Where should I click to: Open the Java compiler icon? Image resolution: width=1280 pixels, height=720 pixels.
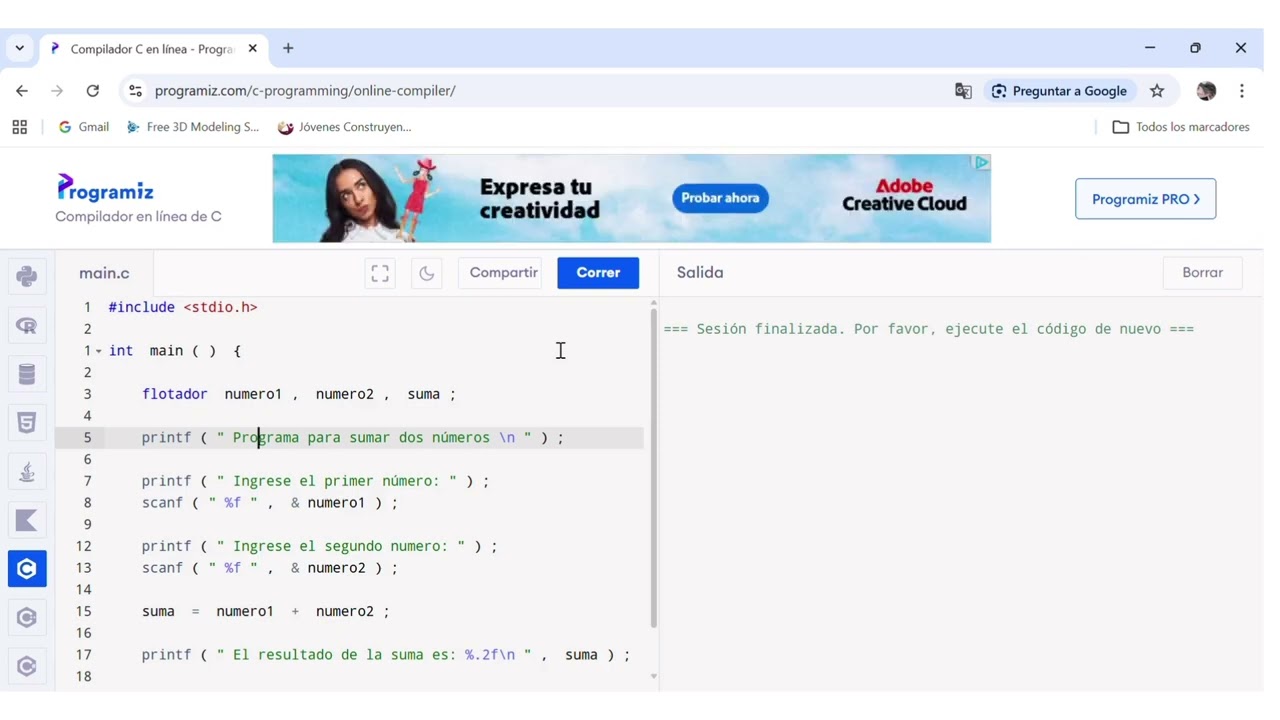pos(27,472)
